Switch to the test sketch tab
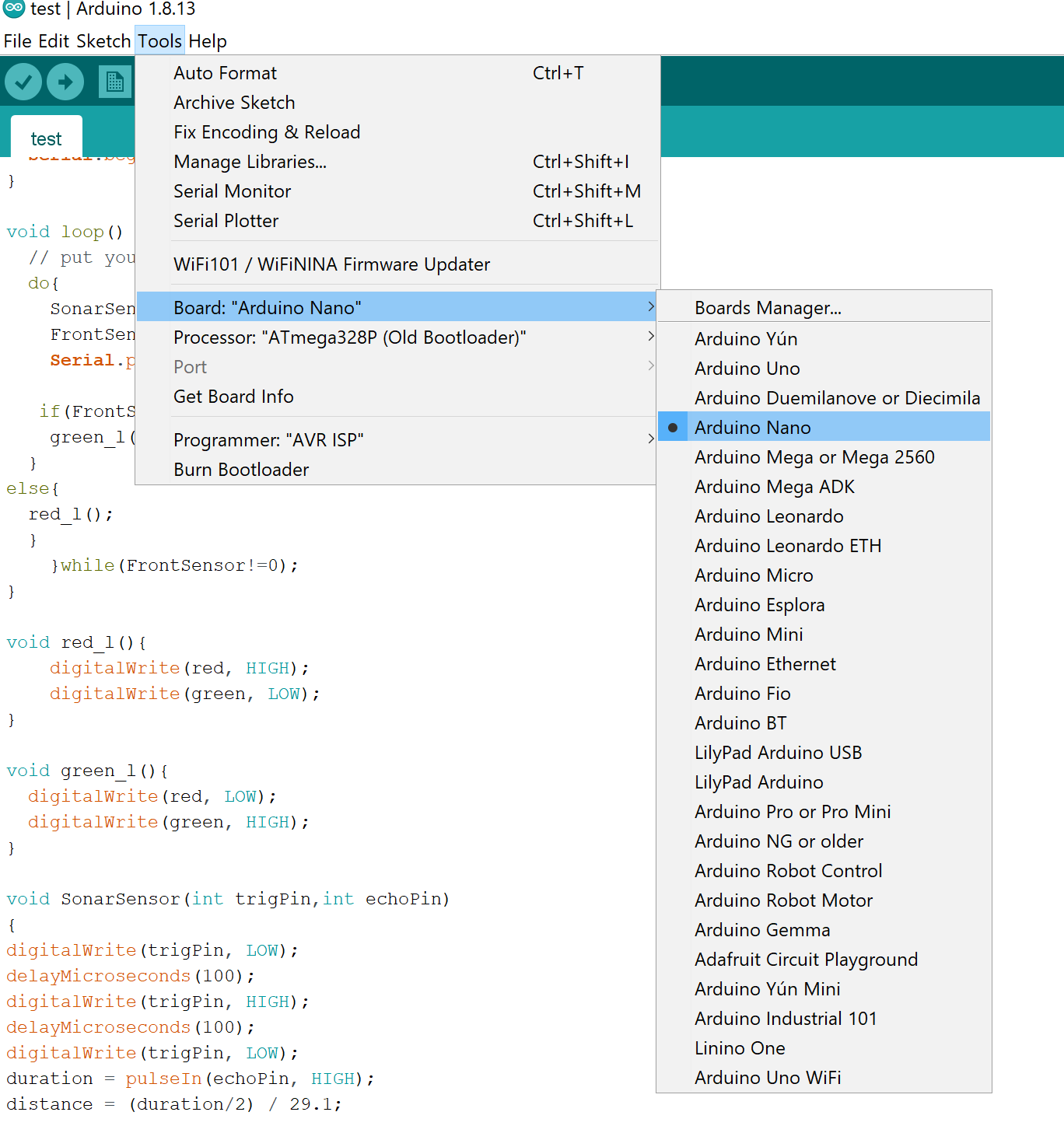1064x1126 pixels. coord(46,138)
